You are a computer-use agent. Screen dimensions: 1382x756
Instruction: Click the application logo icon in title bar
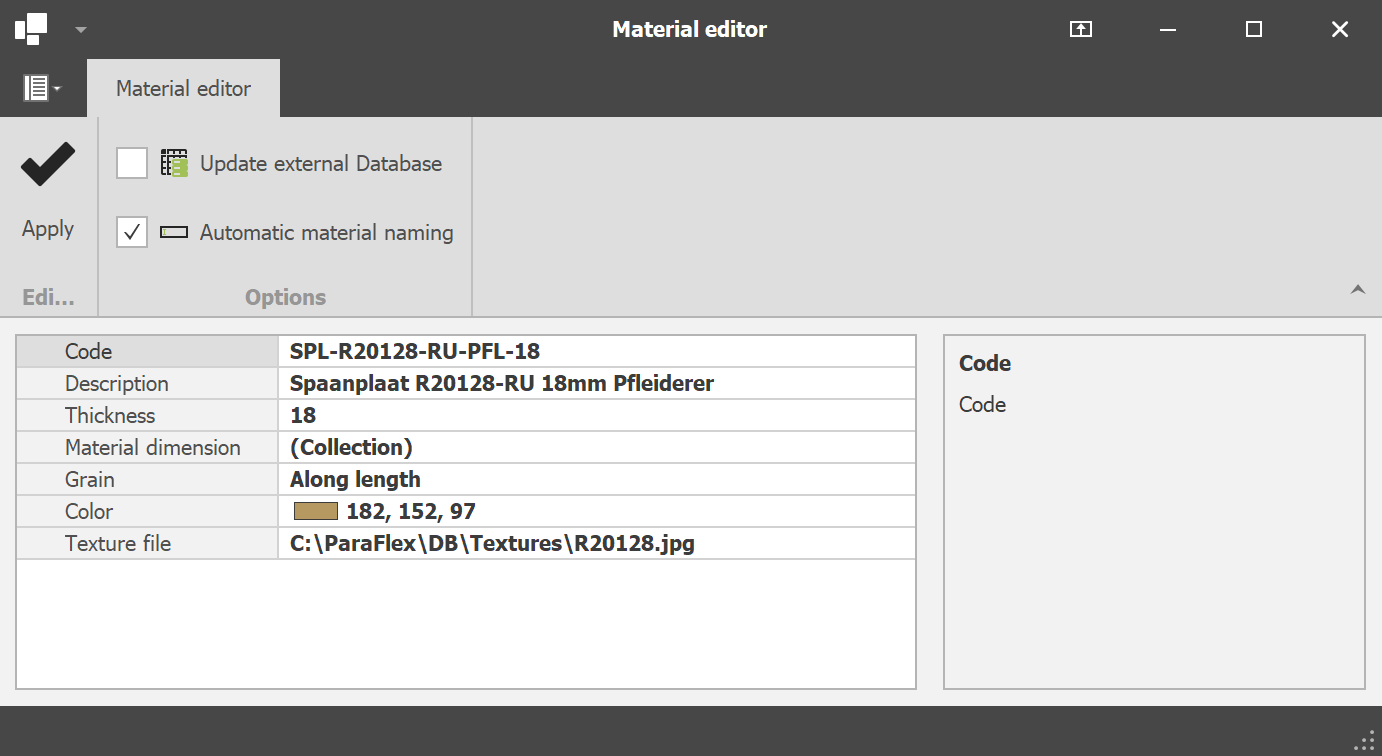(31, 29)
